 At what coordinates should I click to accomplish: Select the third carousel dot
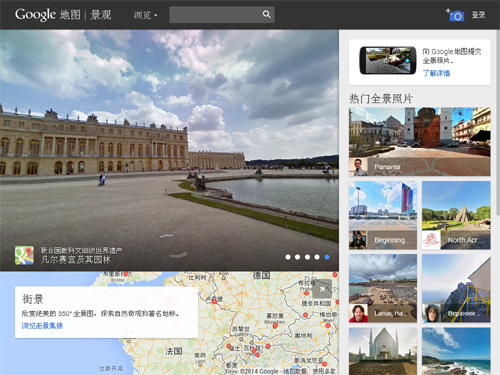pos(307,257)
